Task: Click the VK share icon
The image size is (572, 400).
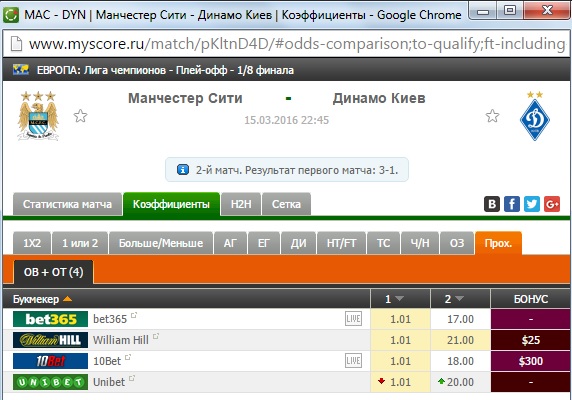Action: click(492, 204)
